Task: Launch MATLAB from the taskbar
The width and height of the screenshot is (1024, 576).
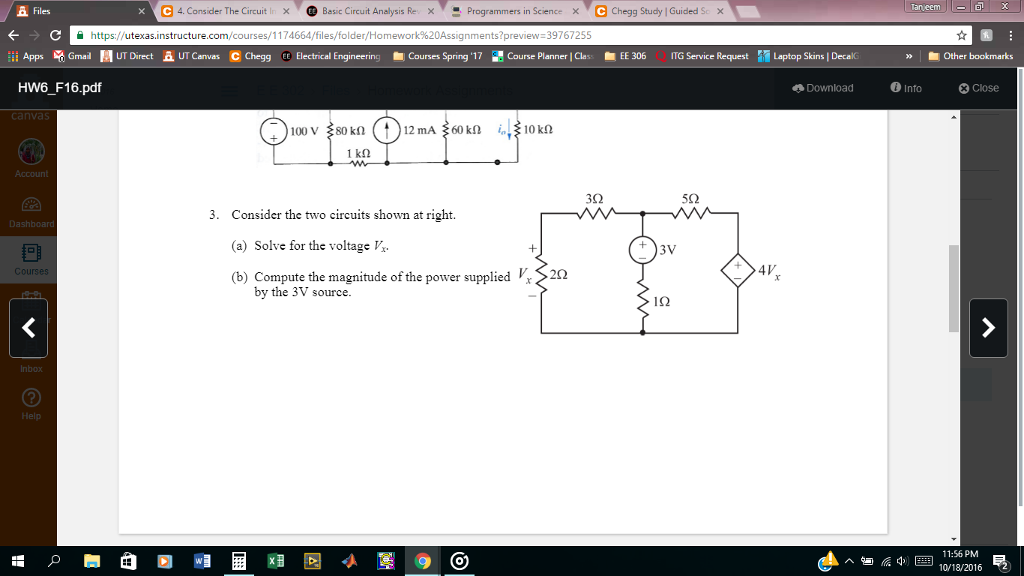Action: pos(348,561)
